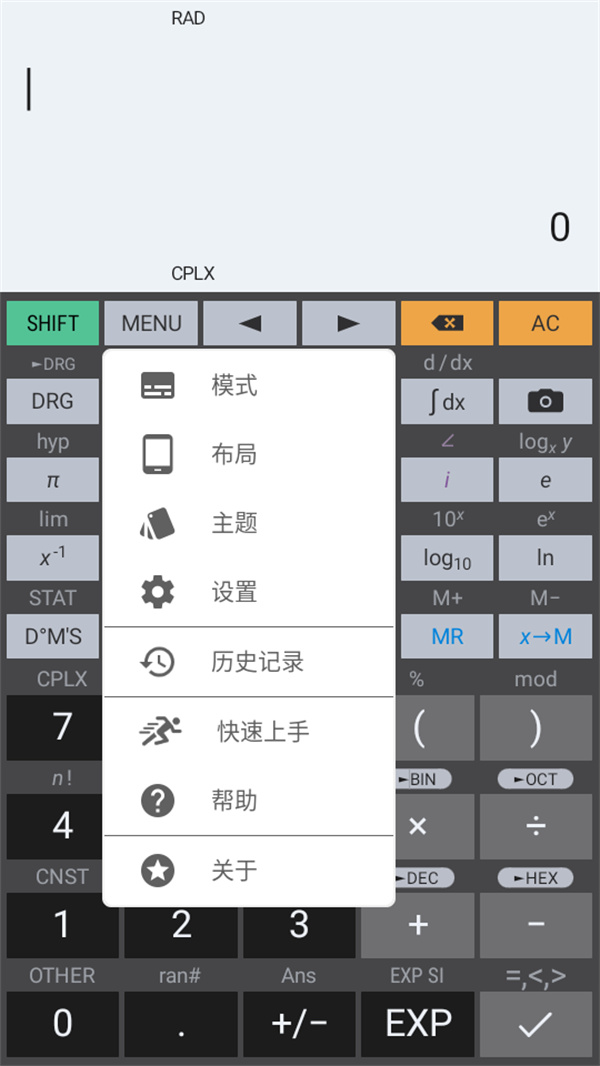Move cursor left with the left arrow key
The image size is (600, 1066).
(x=250, y=323)
